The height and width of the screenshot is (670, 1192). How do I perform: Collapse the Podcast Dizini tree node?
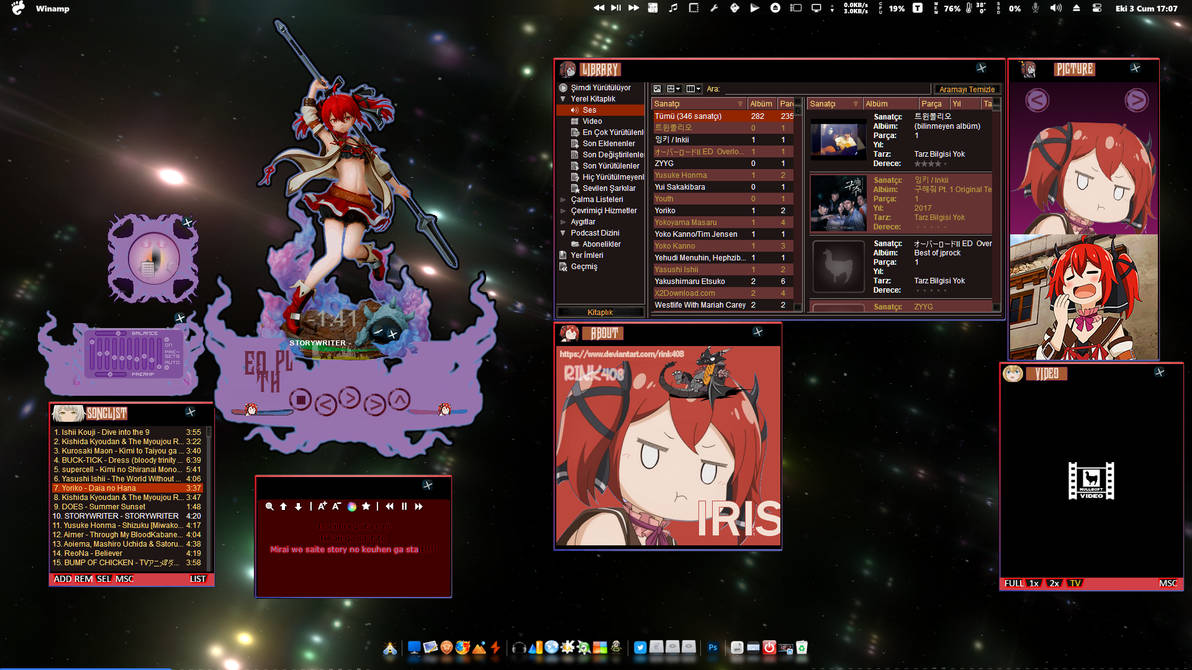(563, 233)
